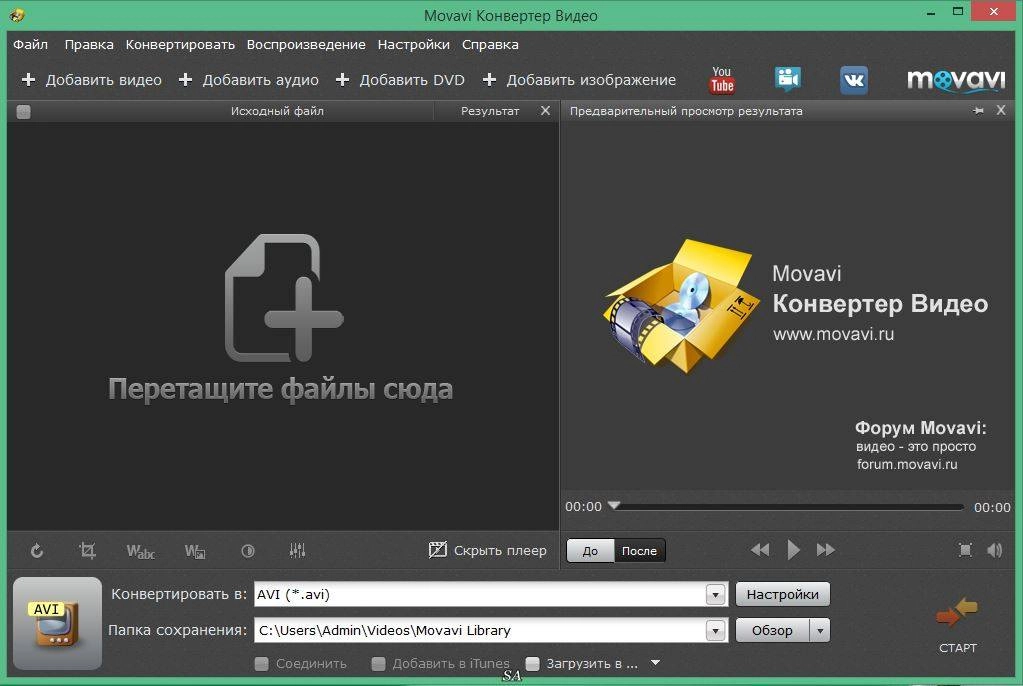Click the fullscreen preview icon
This screenshot has width=1023, height=686.
966,550
